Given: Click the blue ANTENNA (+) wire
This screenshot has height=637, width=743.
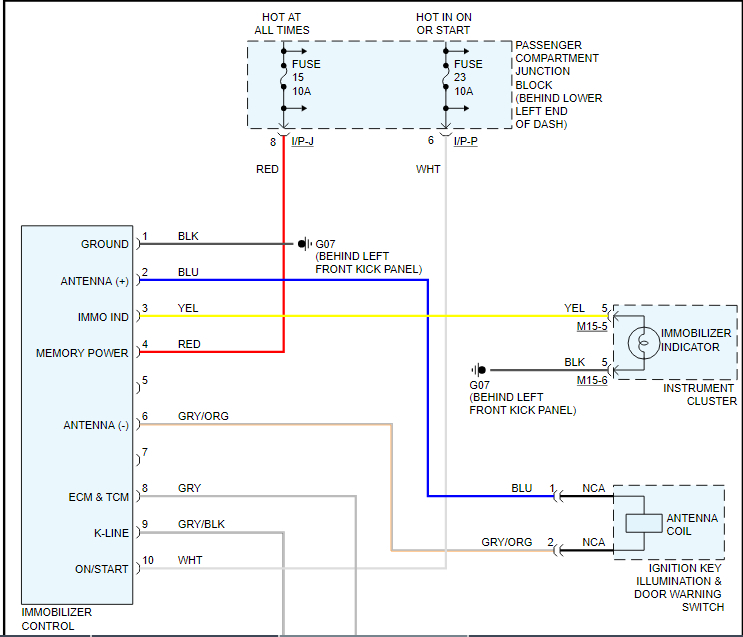Looking at the screenshot, I should click(284, 280).
